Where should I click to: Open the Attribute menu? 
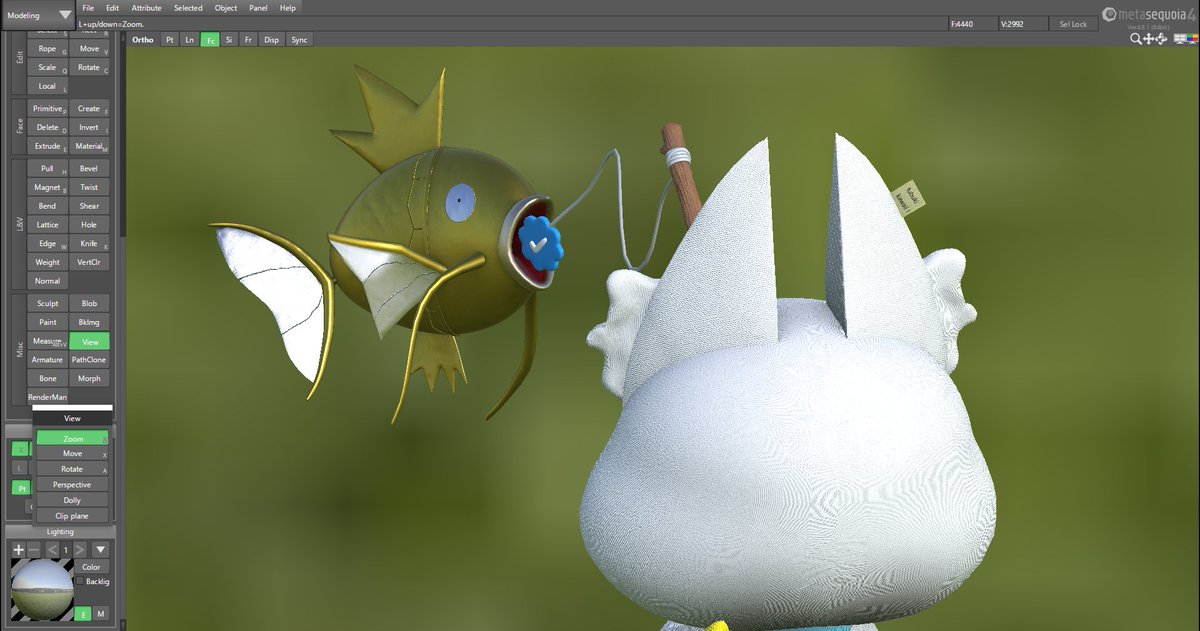coord(146,8)
